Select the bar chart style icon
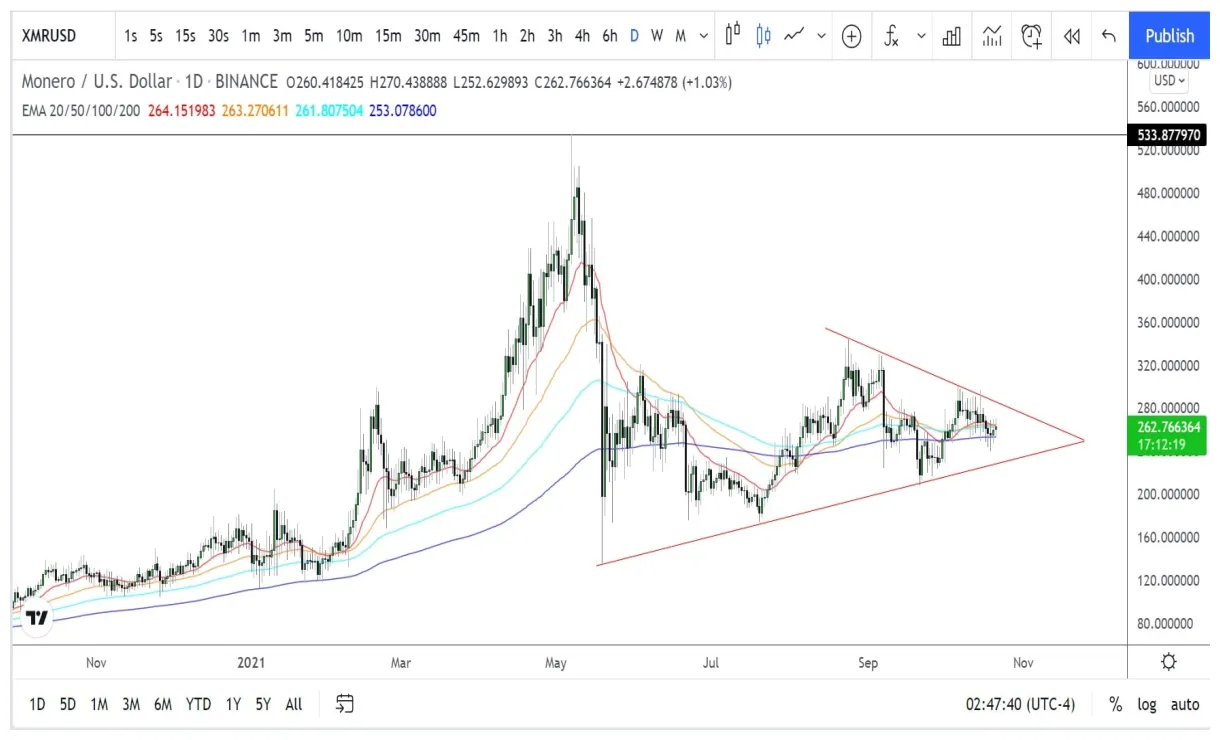The width and height of the screenshot is (1220, 740). 733,35
